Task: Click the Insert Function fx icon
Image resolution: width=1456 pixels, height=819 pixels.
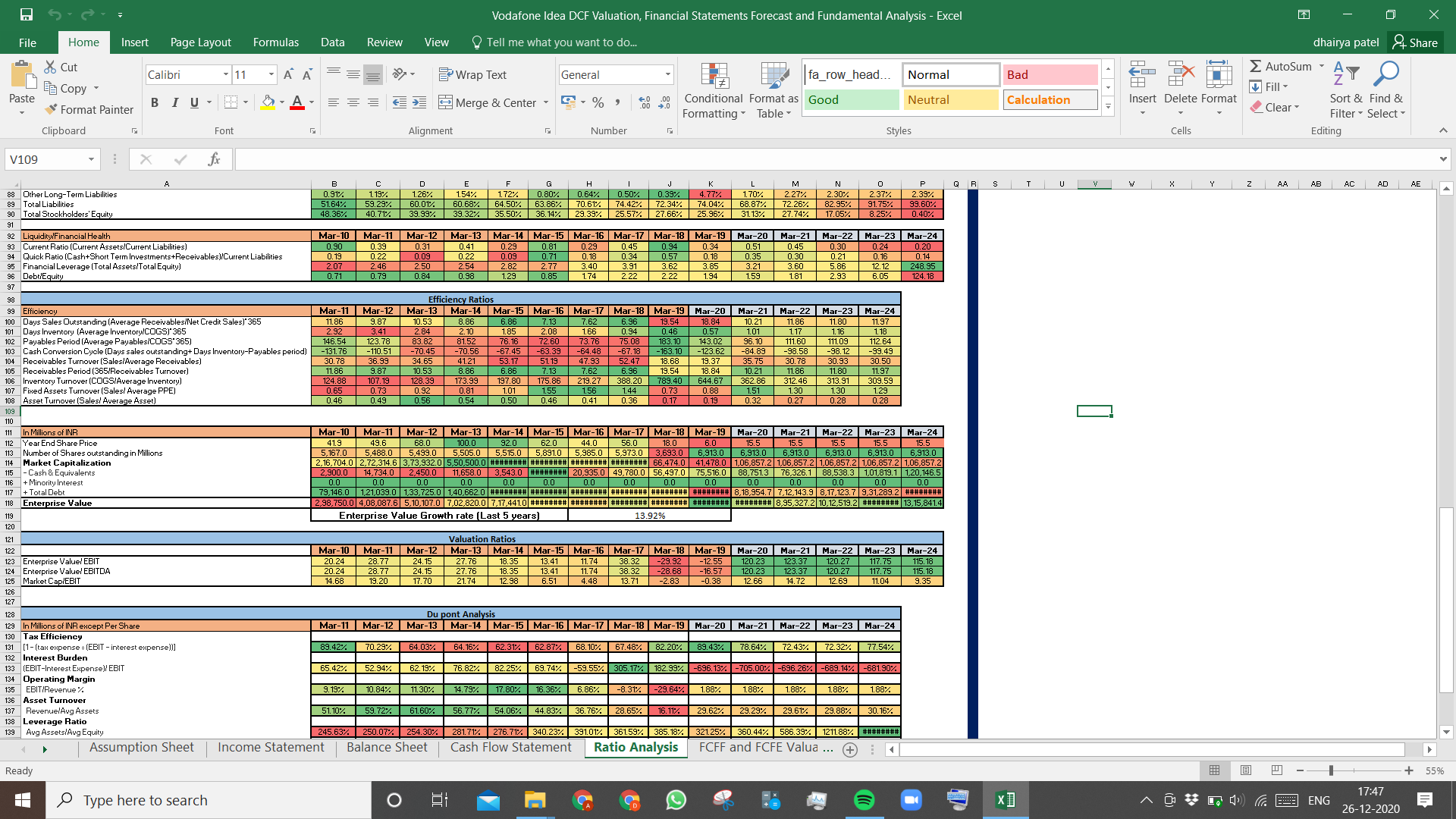Action: 214,159
